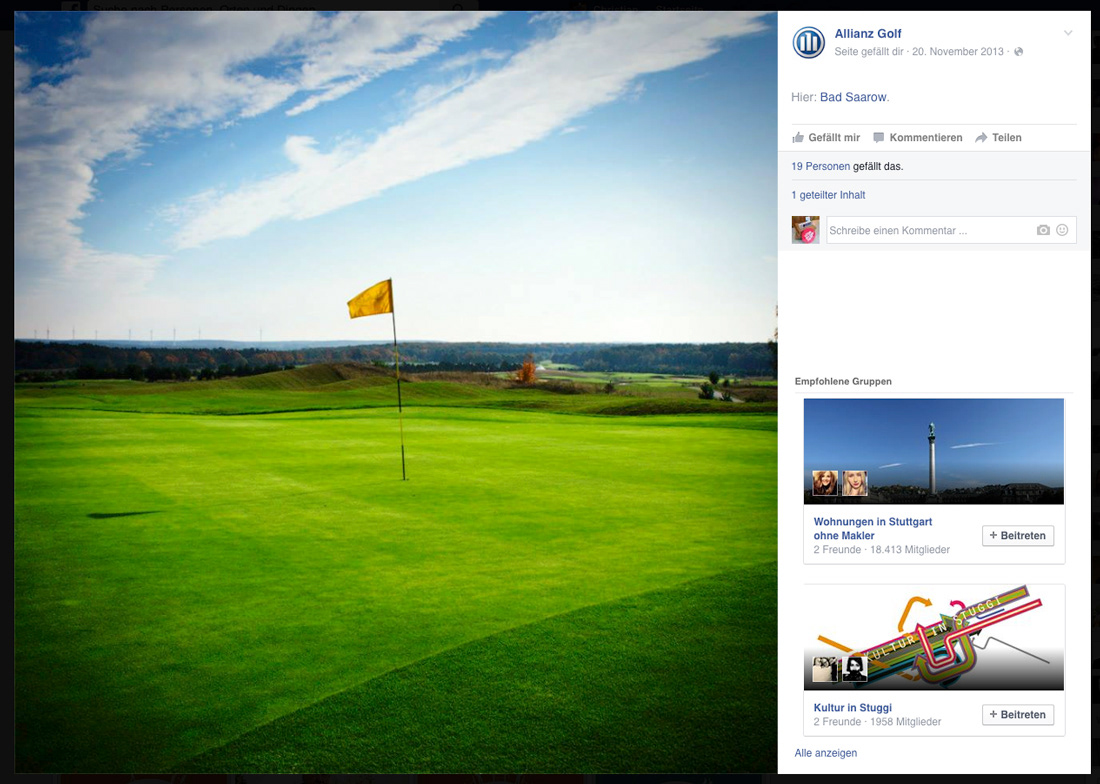The width and height of the screenshot is (1100, 784).
Task: Open 1 geteilter Inhalt shares
Action: tap(828, 195)
